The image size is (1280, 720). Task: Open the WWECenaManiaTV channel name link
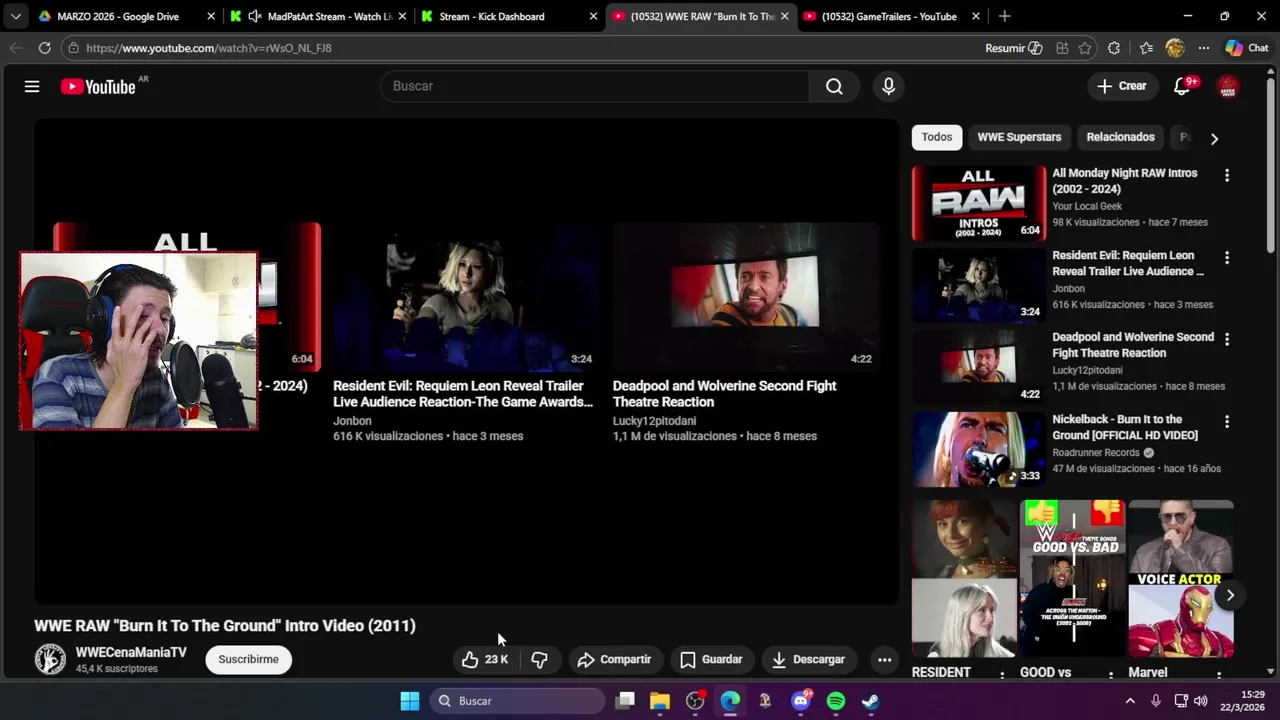(131, 652)
